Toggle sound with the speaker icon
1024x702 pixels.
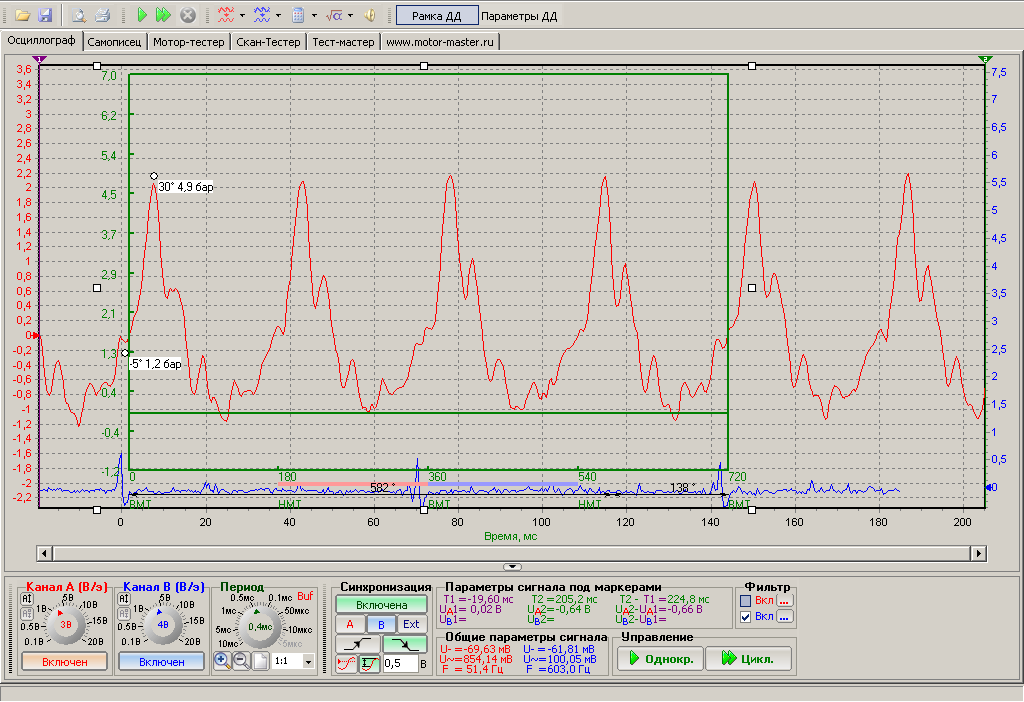click(369, 15)
